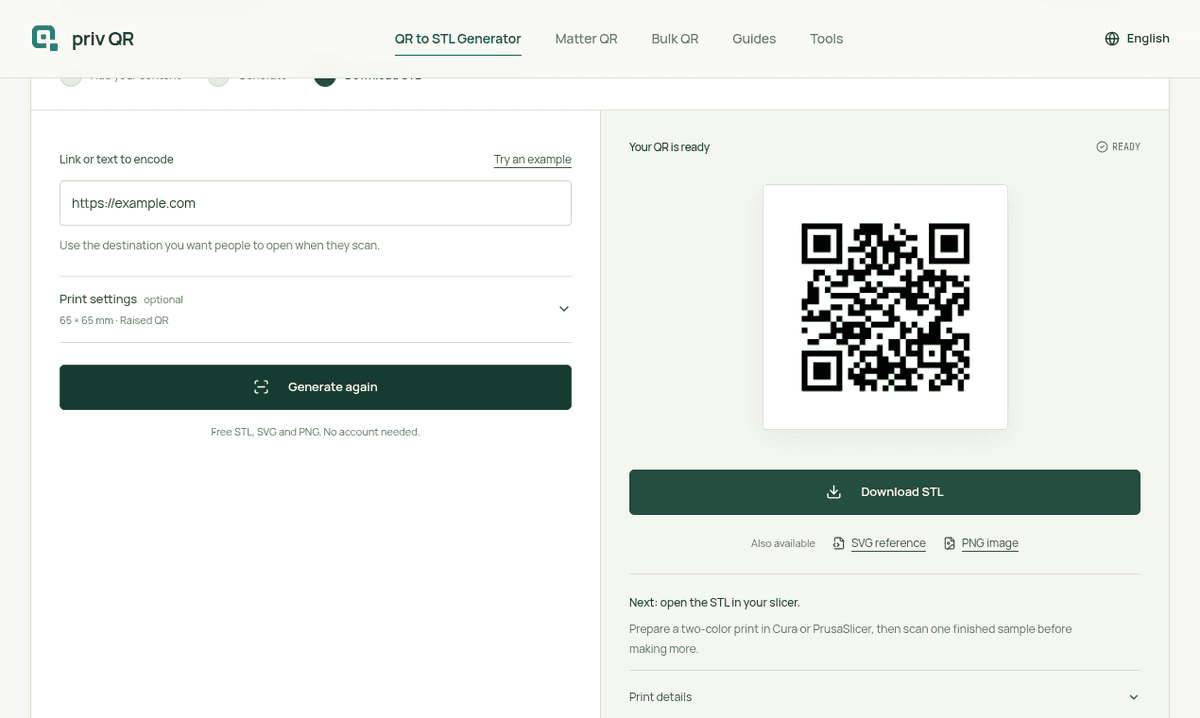Open the English language selector

1137,38
